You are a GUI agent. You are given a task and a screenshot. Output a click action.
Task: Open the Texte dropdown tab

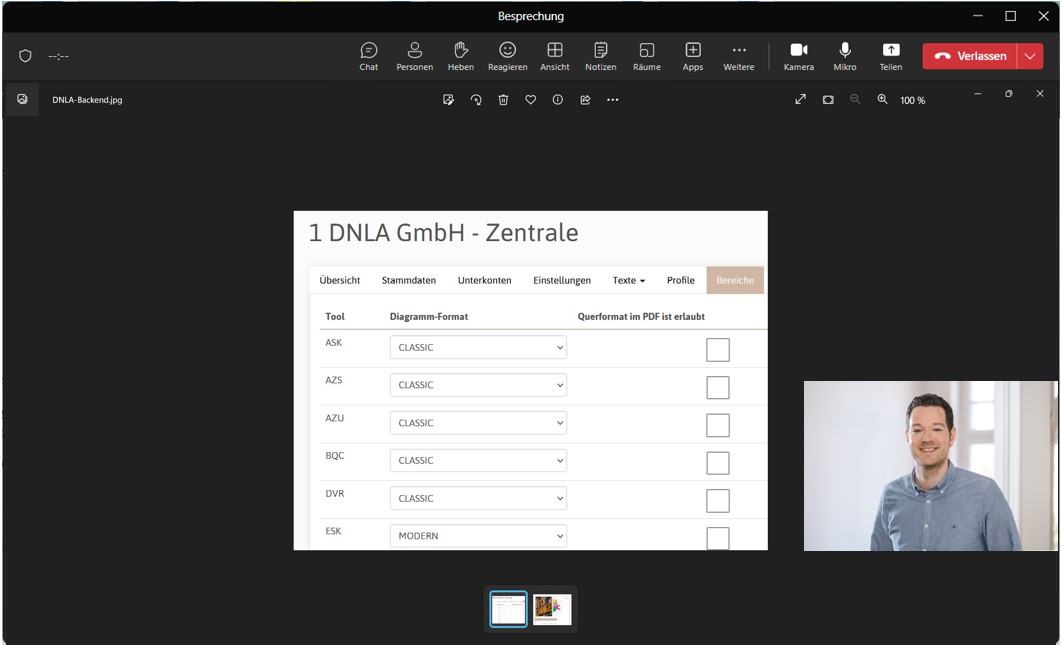(x=629, y=280)
